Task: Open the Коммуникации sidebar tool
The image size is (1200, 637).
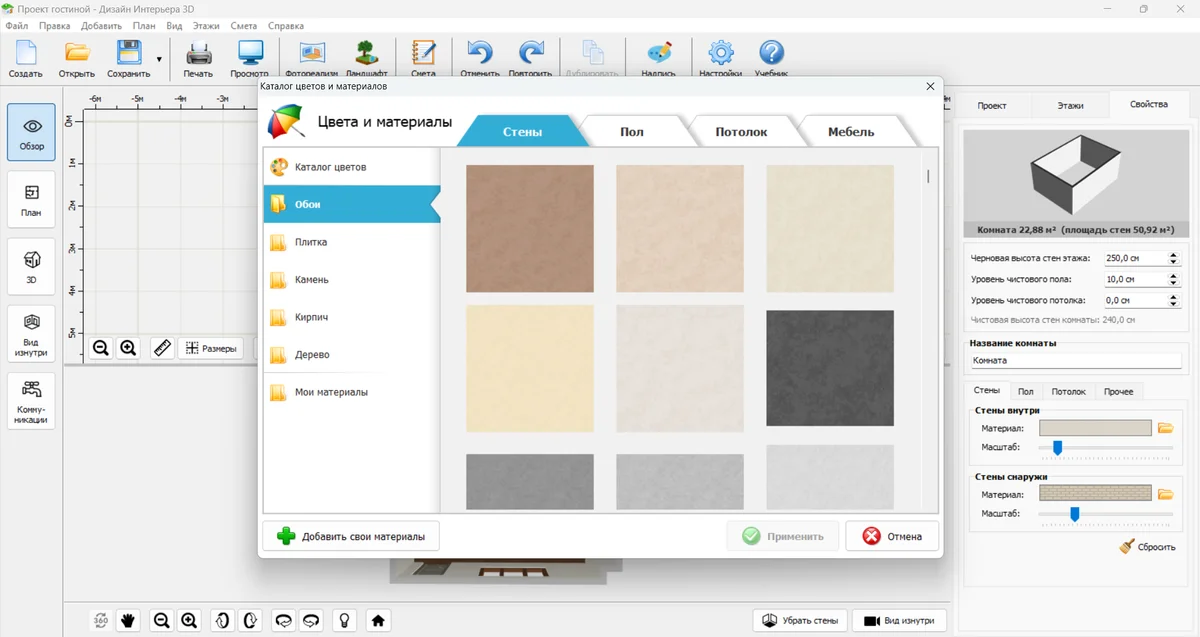Action: [32, 401]
